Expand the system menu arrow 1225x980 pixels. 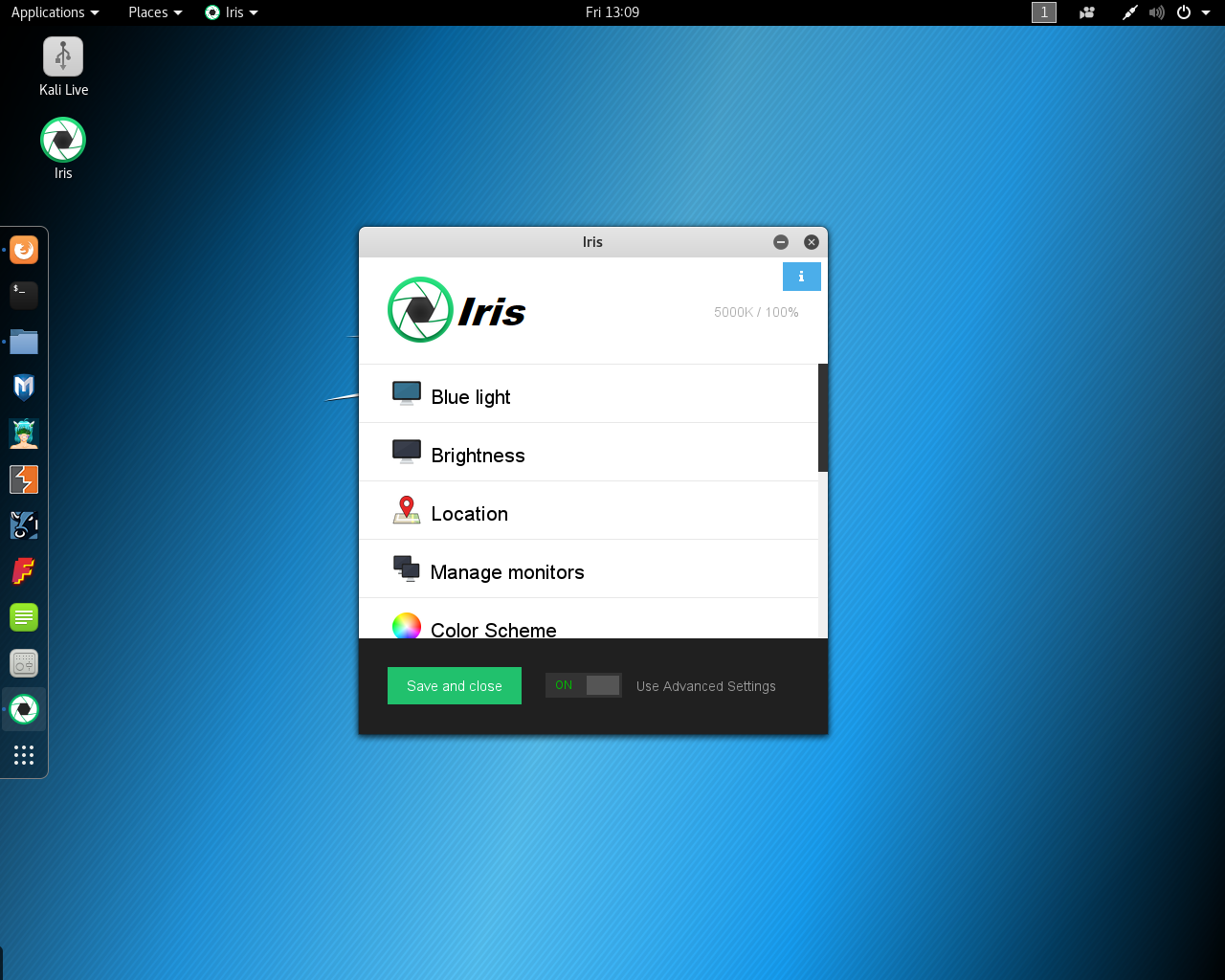[1206, 12]
